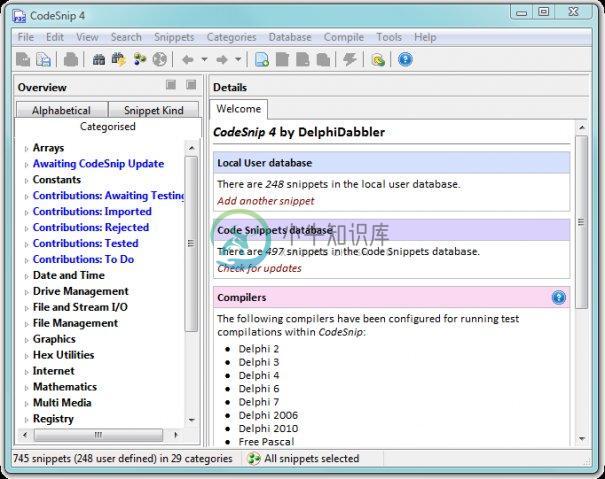This screenshot has width=605, height=479.
Task: Click the Delphi 2010 compiler entry
Action: coord(268,428)
